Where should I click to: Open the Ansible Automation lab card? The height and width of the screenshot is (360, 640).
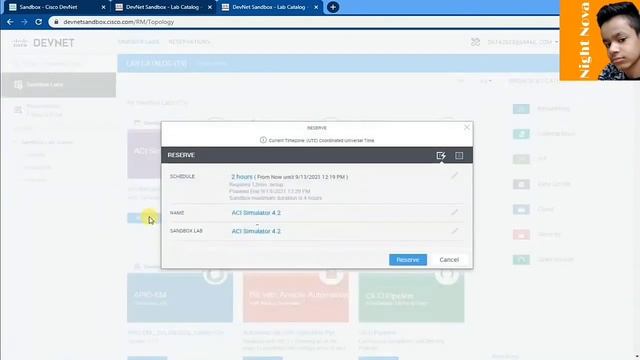296,298
